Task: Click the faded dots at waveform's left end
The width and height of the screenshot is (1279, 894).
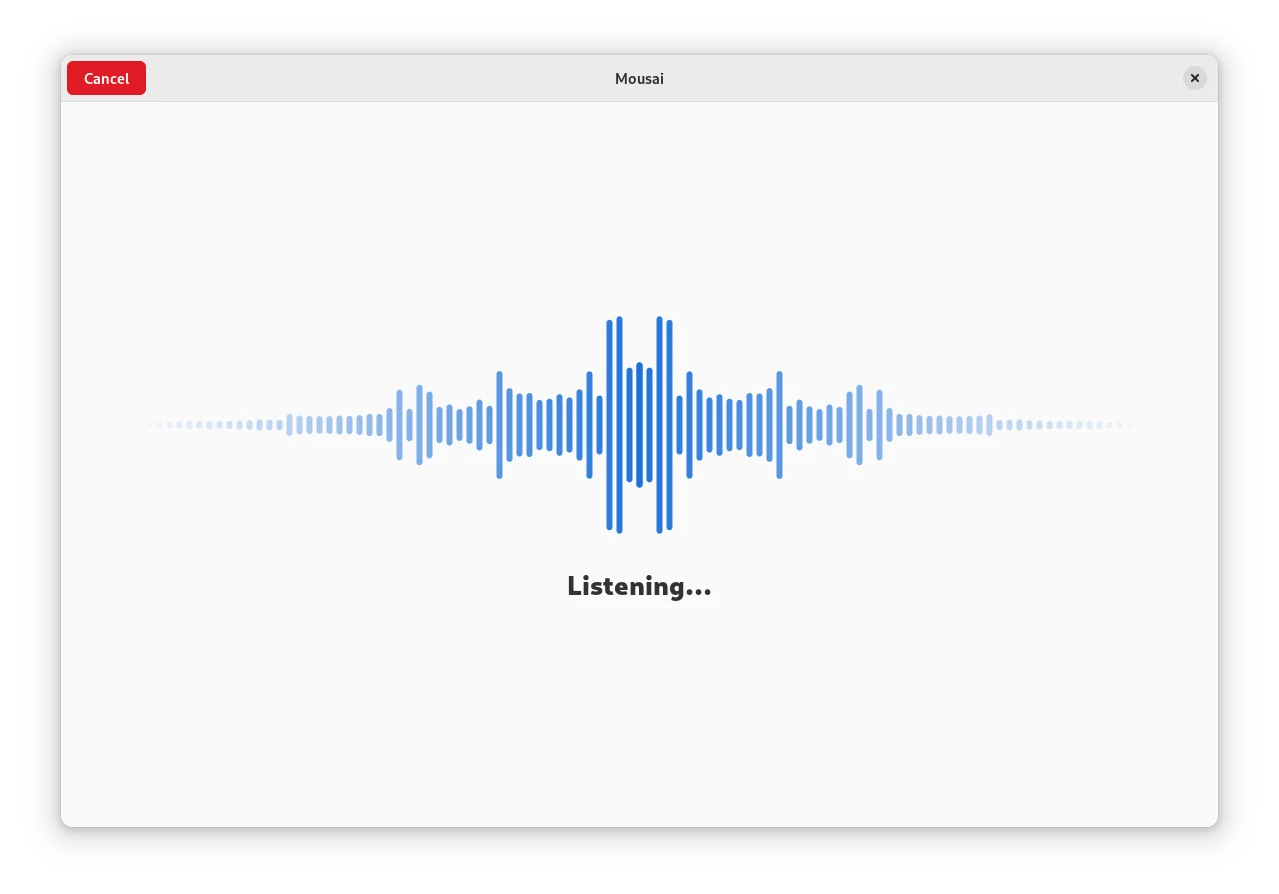Action: 210,425
